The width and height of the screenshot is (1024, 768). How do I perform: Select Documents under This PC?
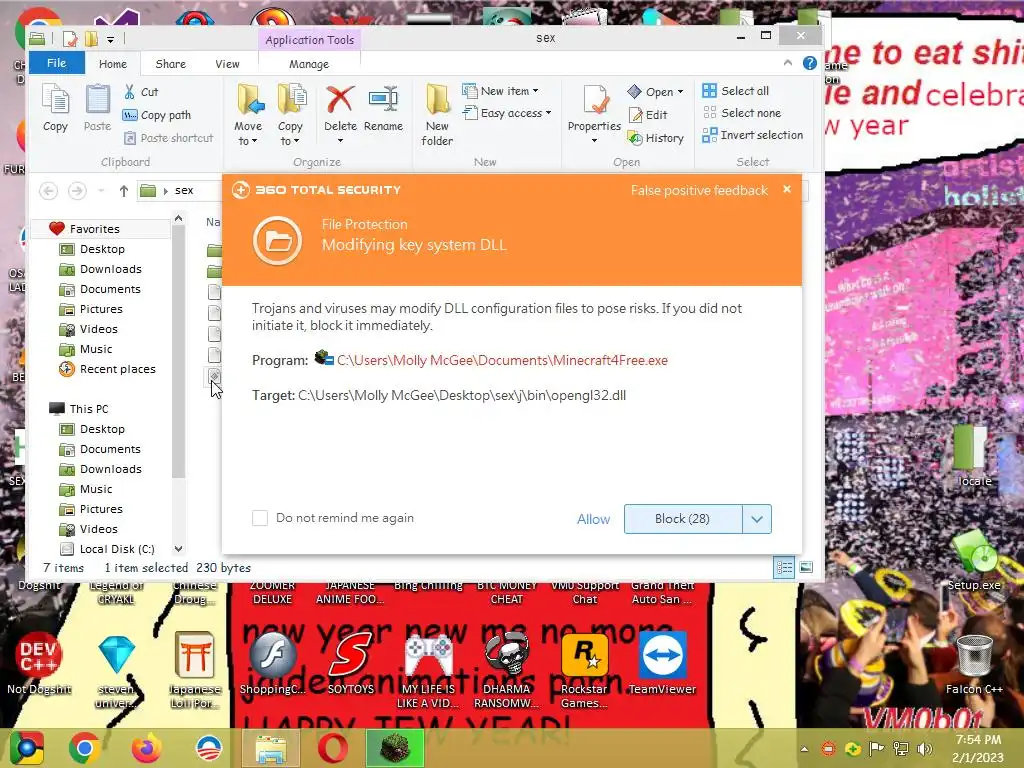[110, 449]
